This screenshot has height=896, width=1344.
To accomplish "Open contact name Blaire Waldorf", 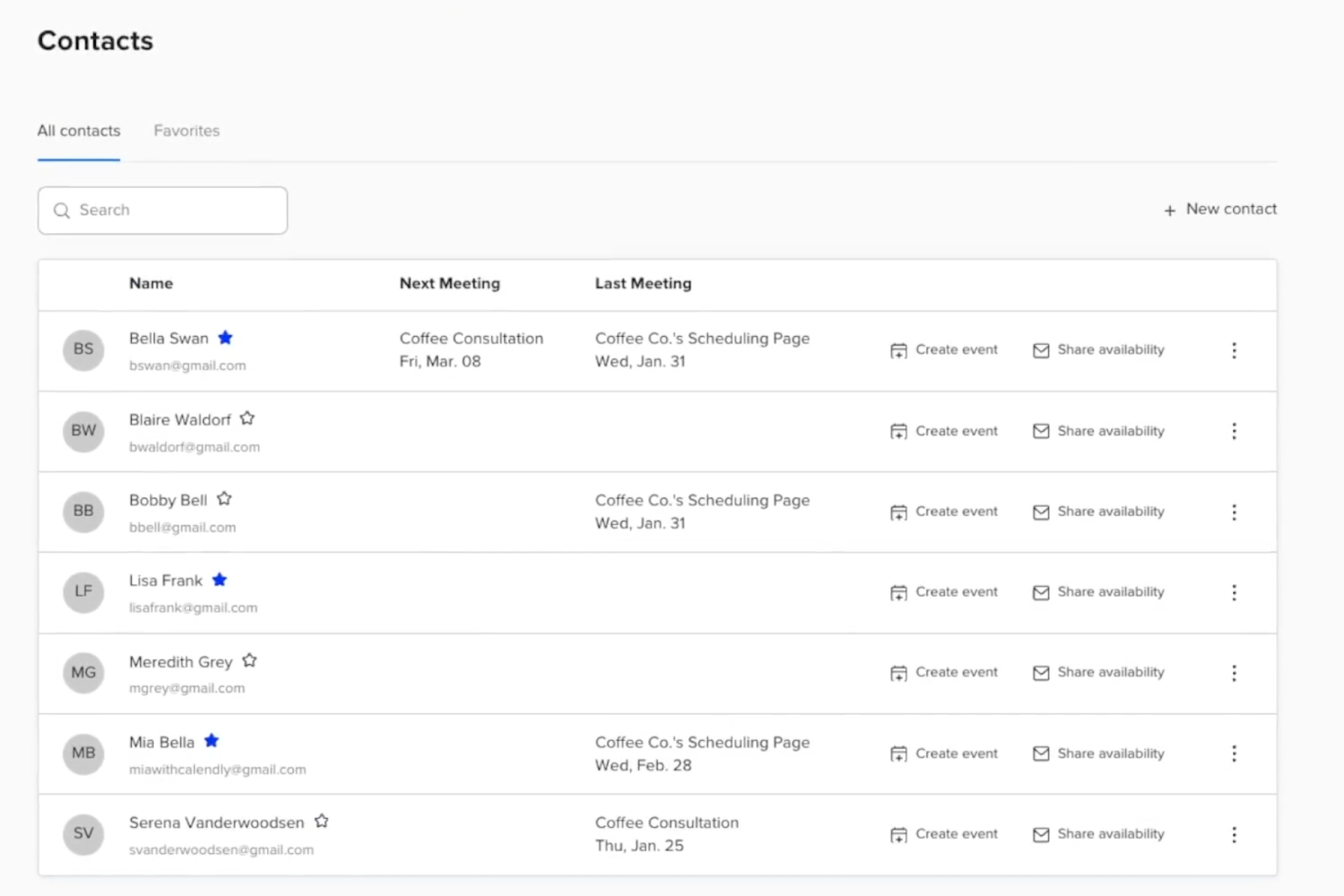I will tap(180, 420).
